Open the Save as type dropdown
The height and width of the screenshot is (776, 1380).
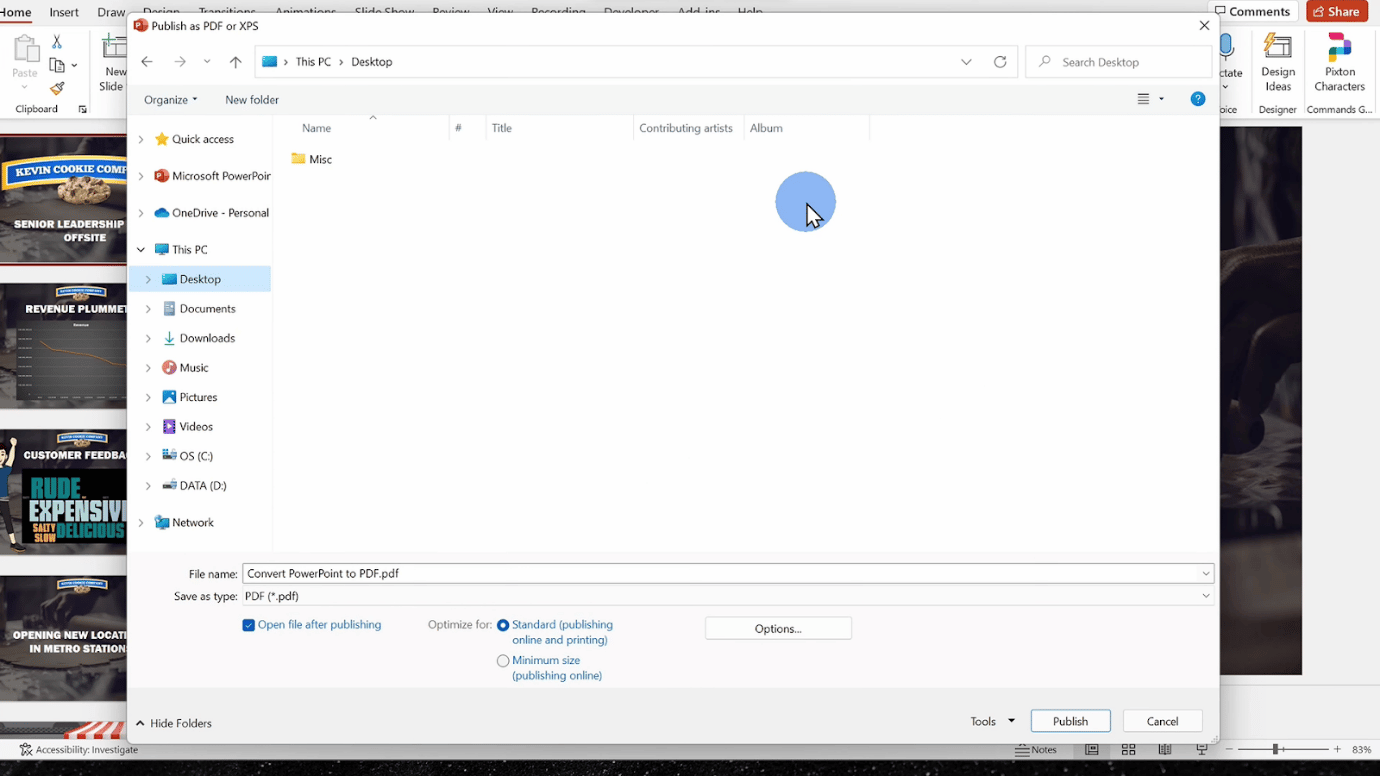(1205, 595)
